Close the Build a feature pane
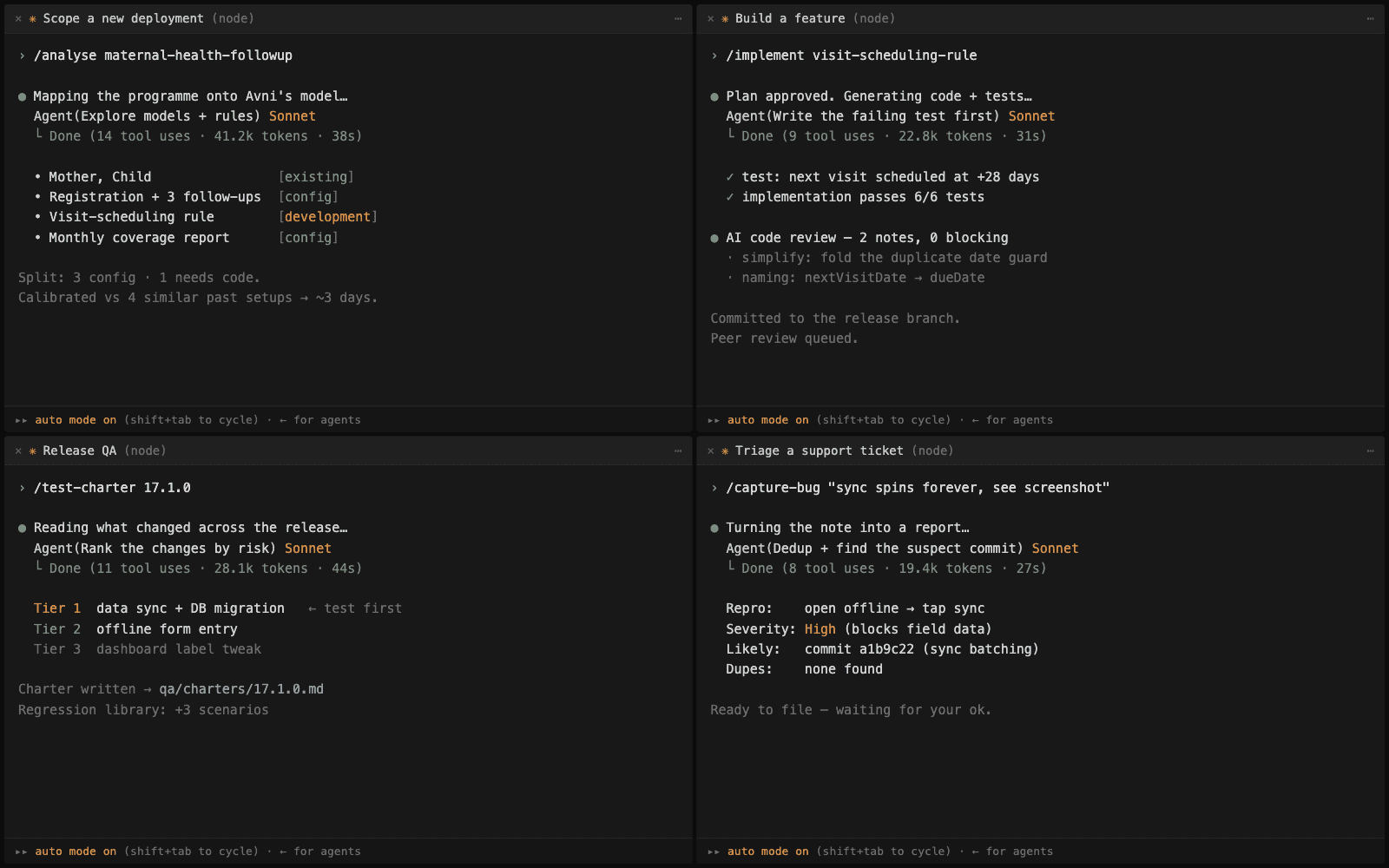Image resolution: width=1389 pixels, height=868 pixels. point(711,18)
